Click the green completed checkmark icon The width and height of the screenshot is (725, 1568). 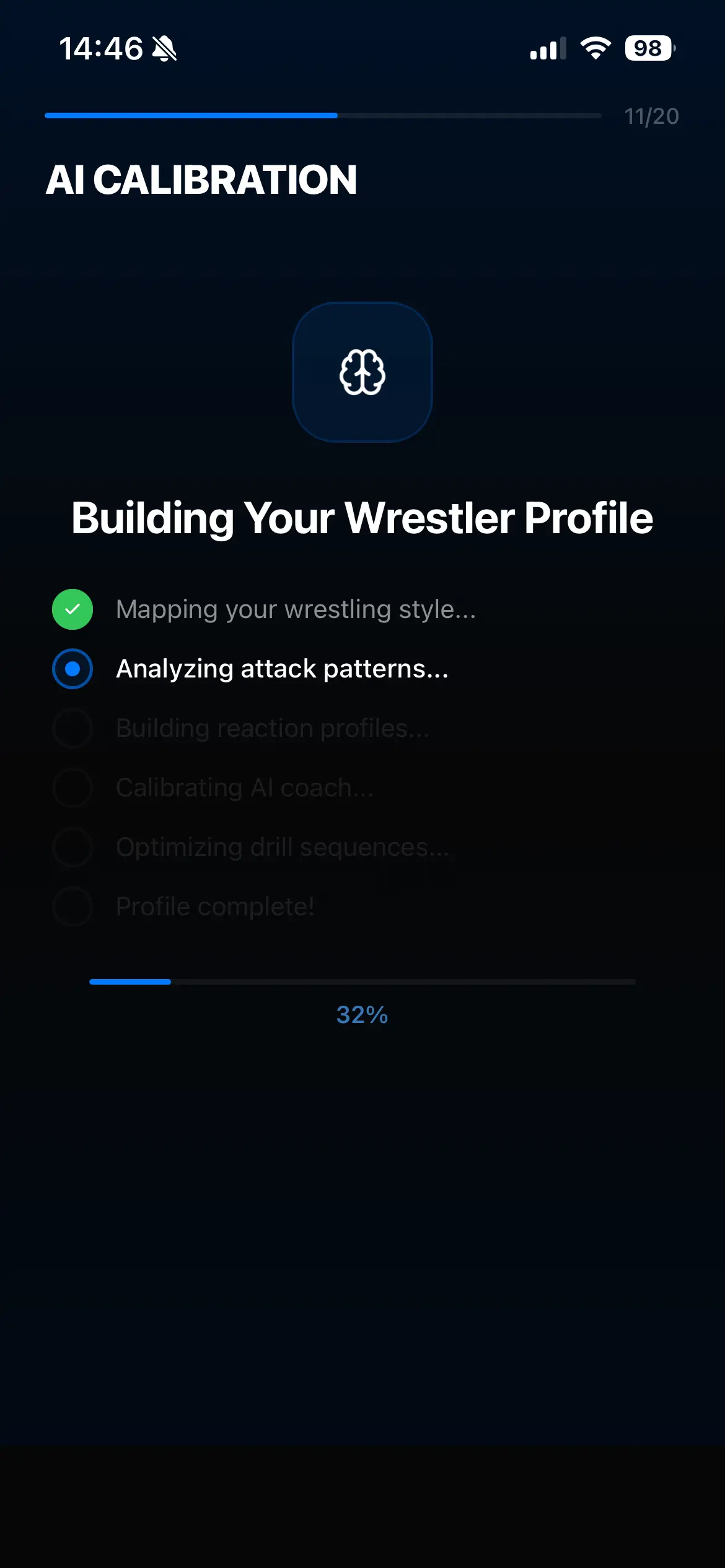click(x=72, y=609)
